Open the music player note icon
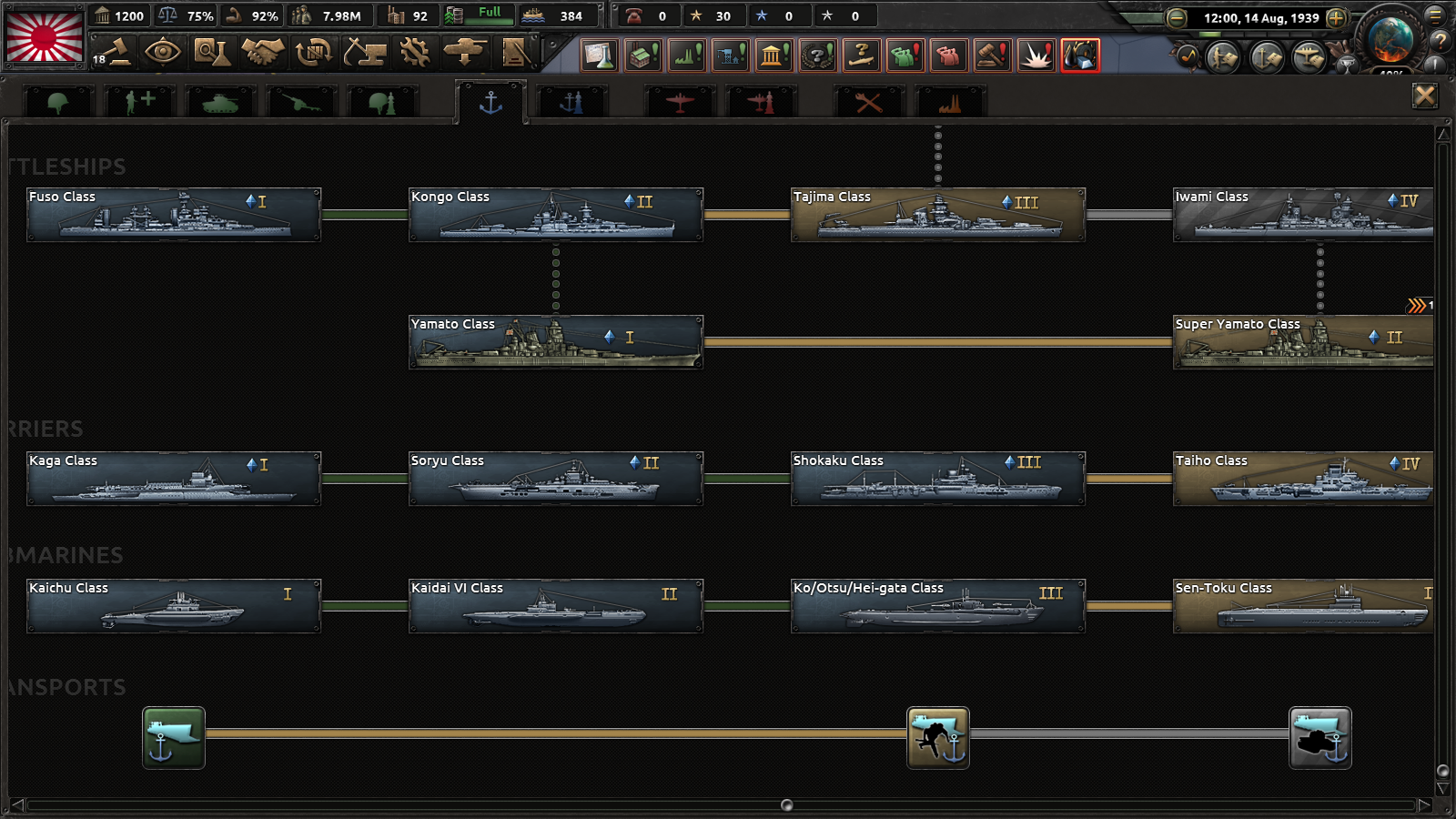 click(1188, 57)
